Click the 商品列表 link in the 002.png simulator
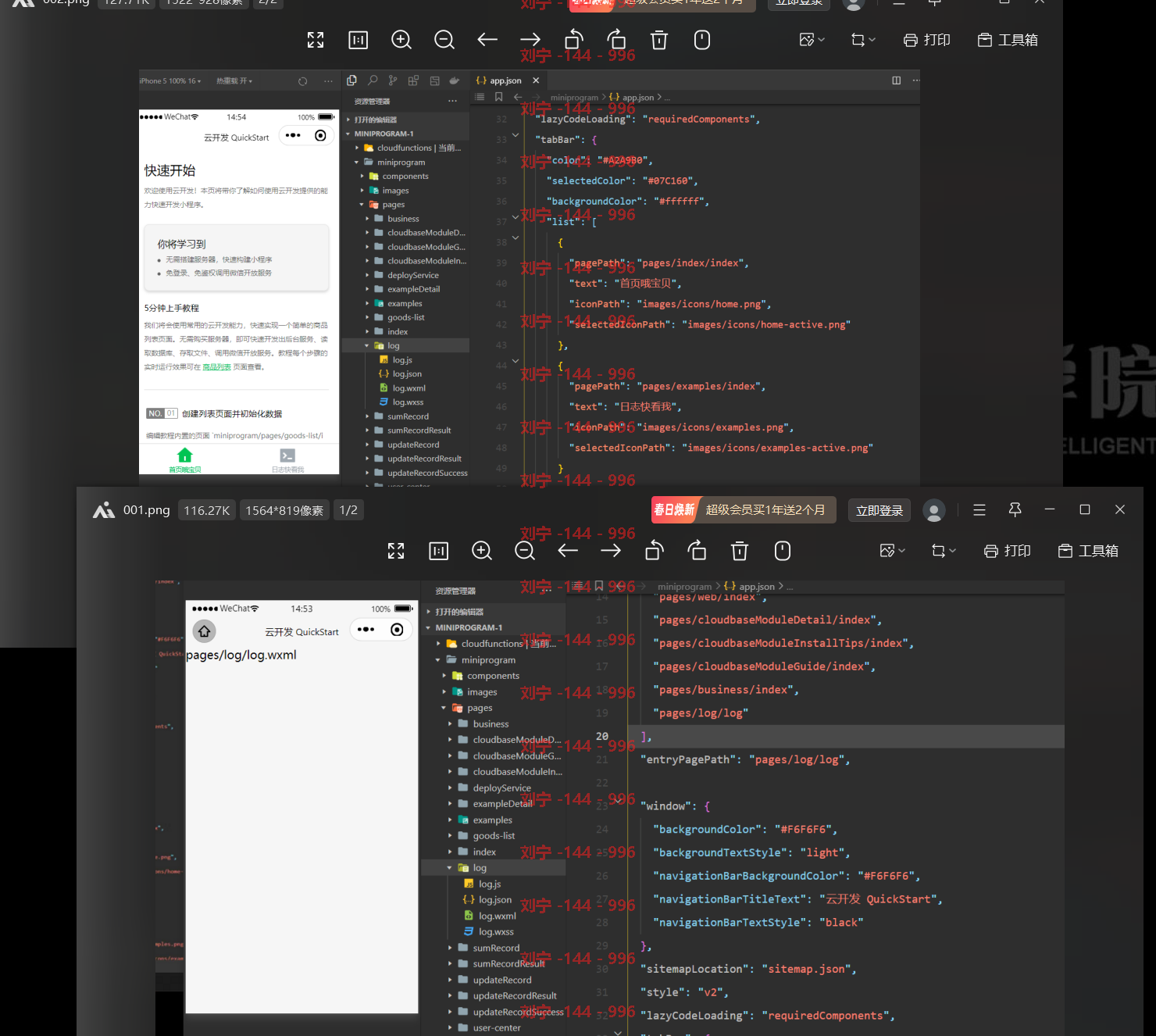The height and width of the screenshot is (1036, 1156). pos(216,367)
